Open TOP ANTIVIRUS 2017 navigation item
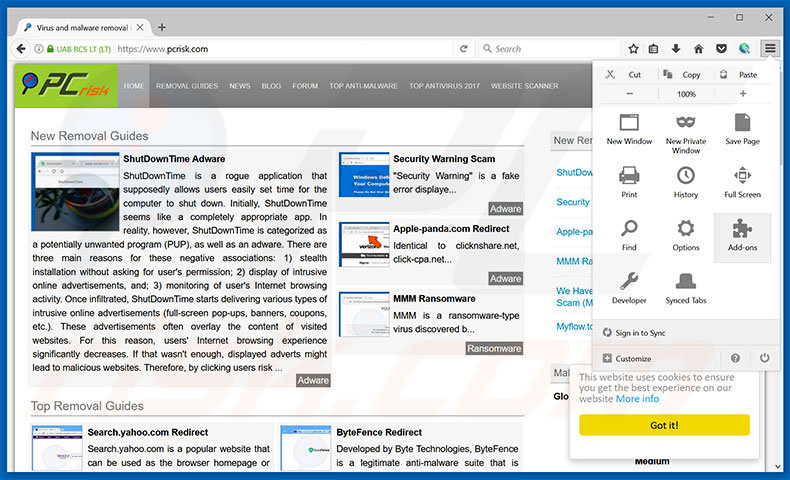The height and width of the screenshot is (480, 790). click(444, 86)
